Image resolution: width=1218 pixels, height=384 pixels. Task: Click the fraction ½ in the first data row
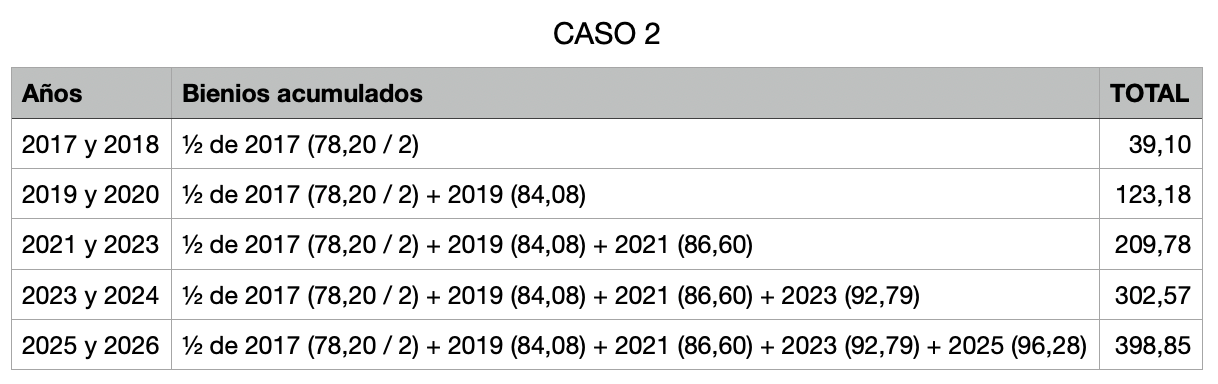pyautogui.click(x=190, y=146)
